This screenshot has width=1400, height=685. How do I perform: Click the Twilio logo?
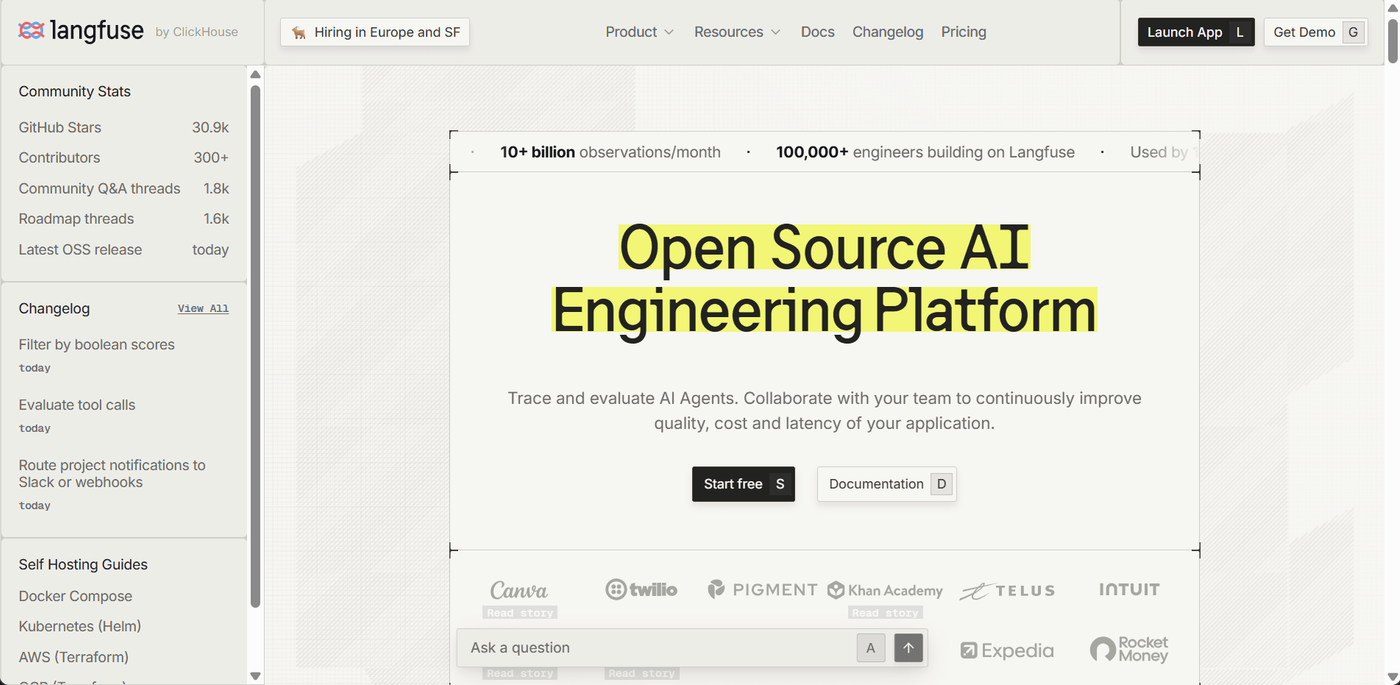641,590
